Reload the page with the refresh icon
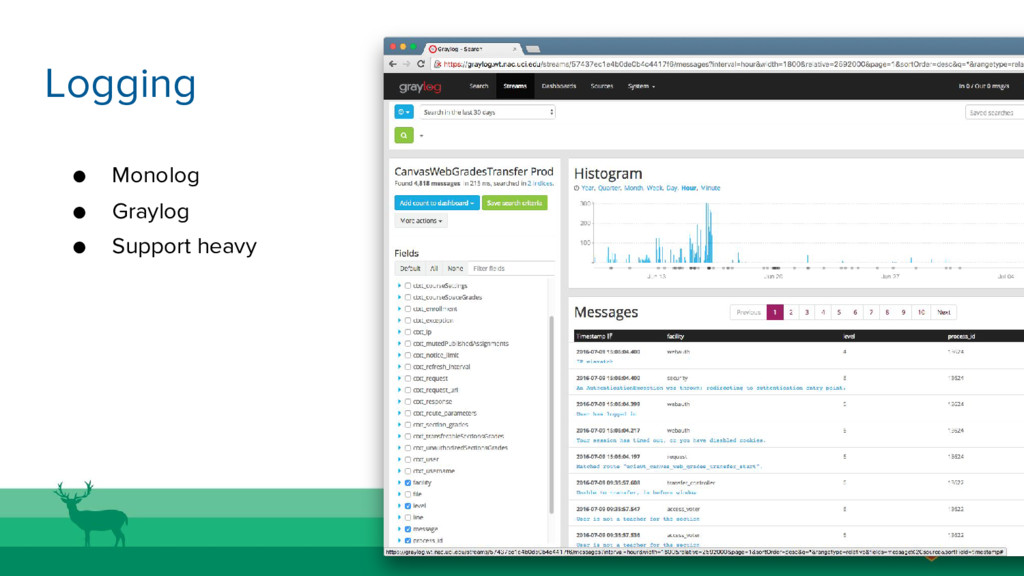 click(x=421, y=64)
